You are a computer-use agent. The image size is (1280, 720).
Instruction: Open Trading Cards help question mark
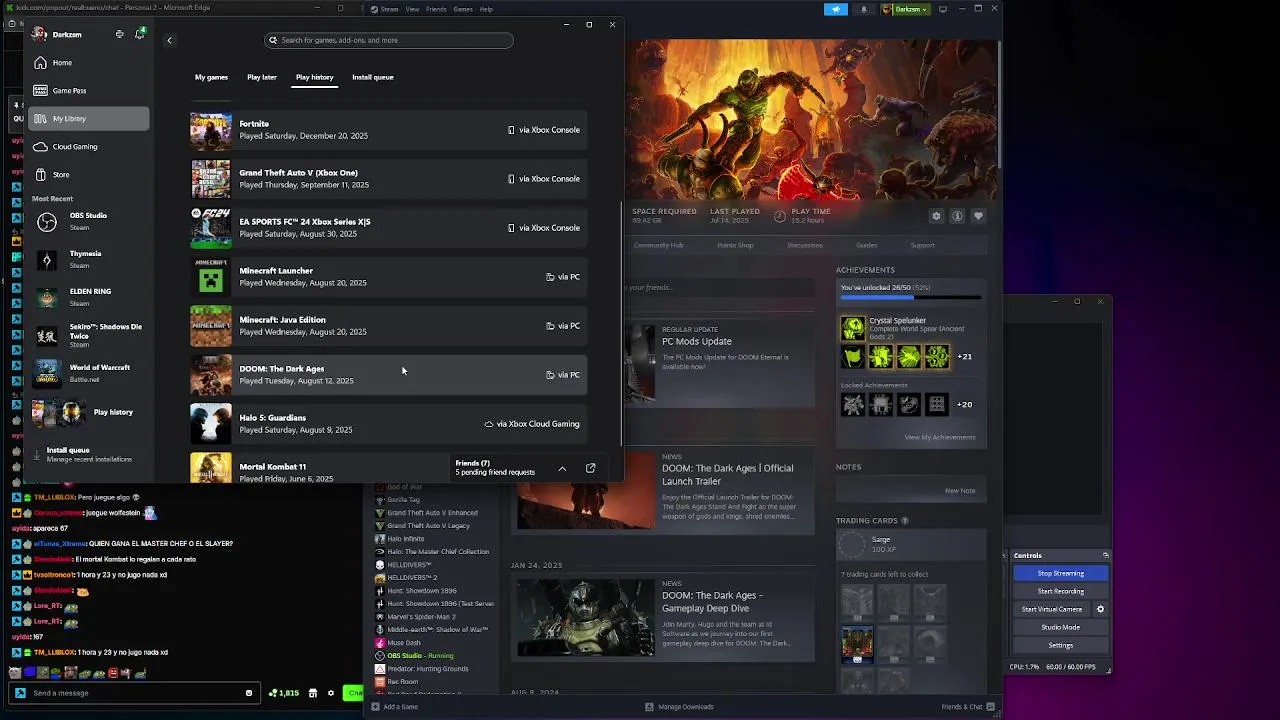tap(905, 520)
